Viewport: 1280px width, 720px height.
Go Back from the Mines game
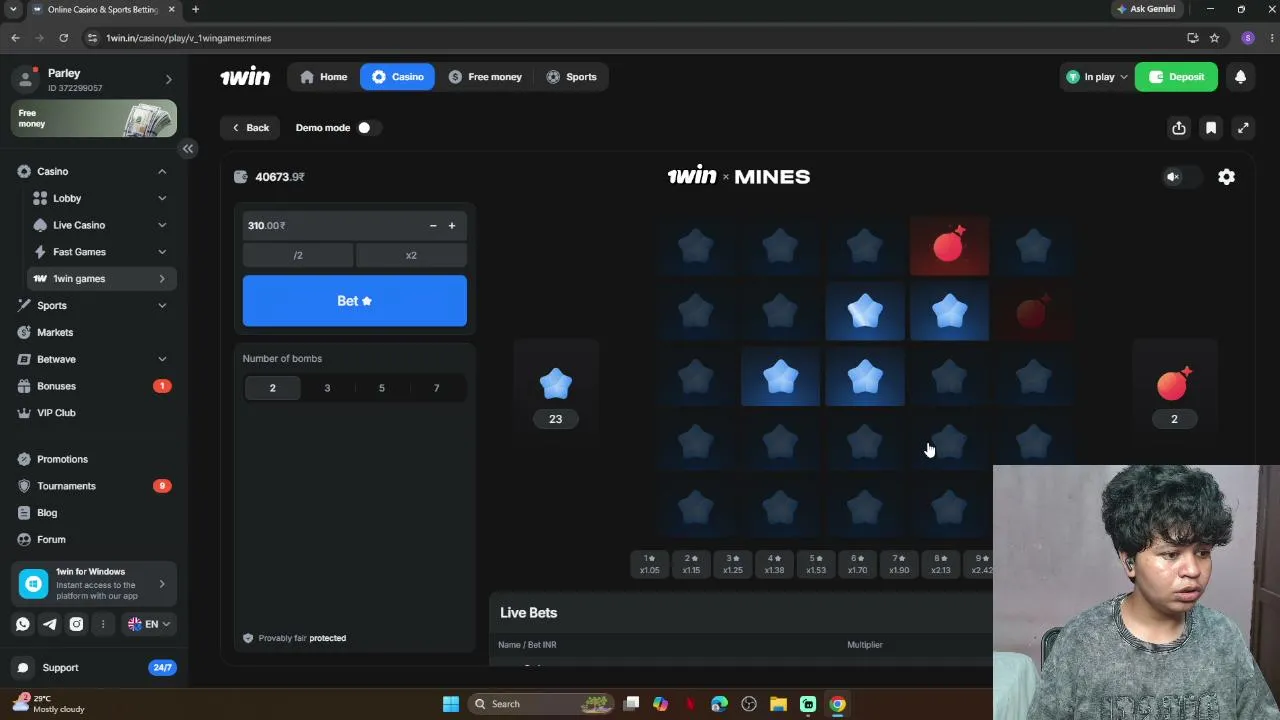pos(250,128)
